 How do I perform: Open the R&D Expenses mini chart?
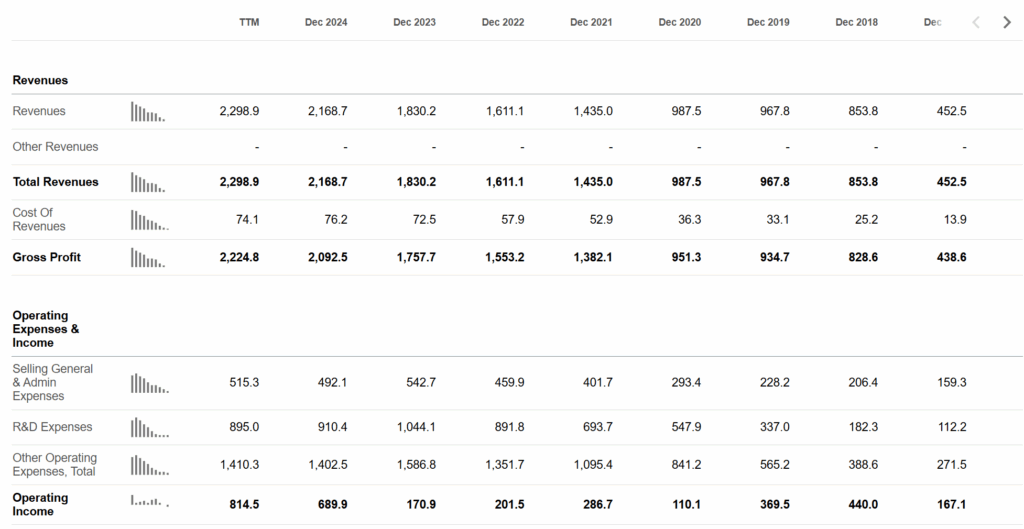pos(150,427)
